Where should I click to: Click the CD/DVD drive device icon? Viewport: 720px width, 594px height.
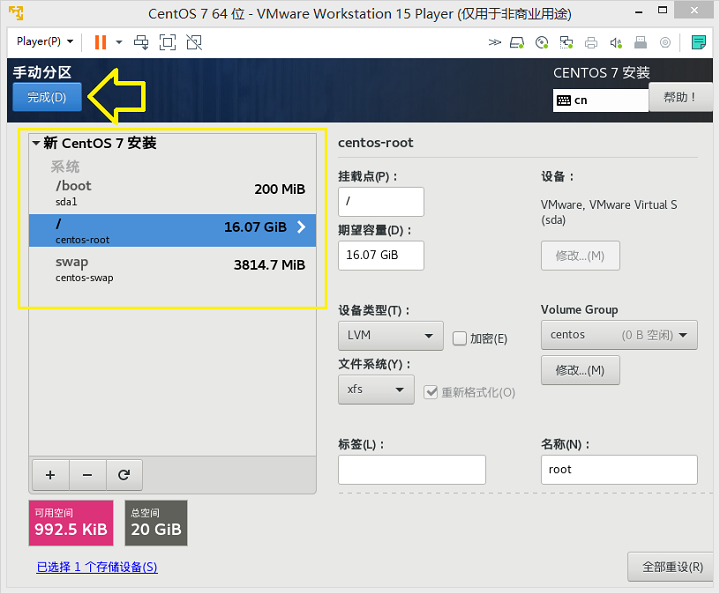[542, 43]
